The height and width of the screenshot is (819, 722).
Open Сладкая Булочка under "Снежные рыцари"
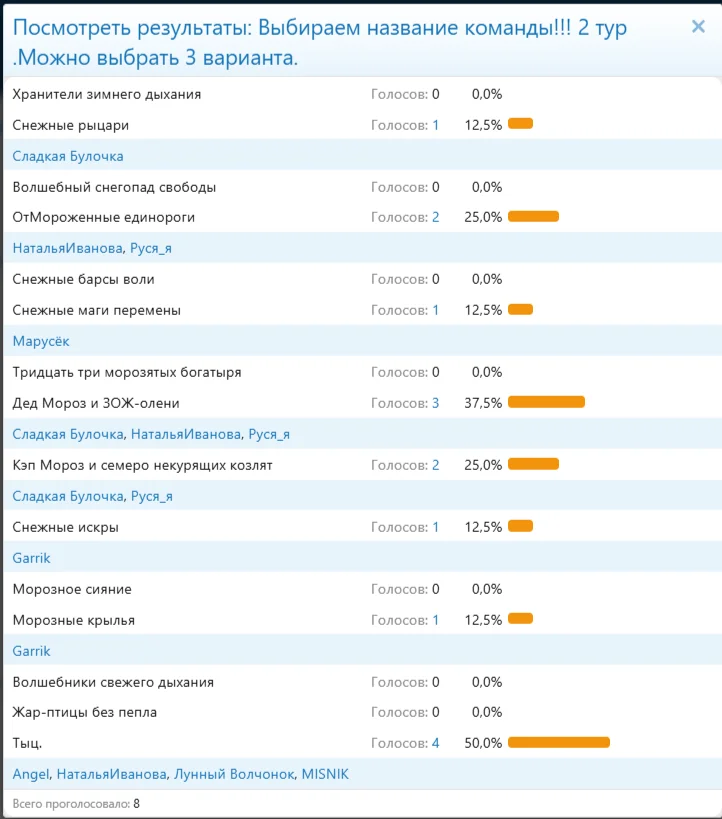[68, 156]
